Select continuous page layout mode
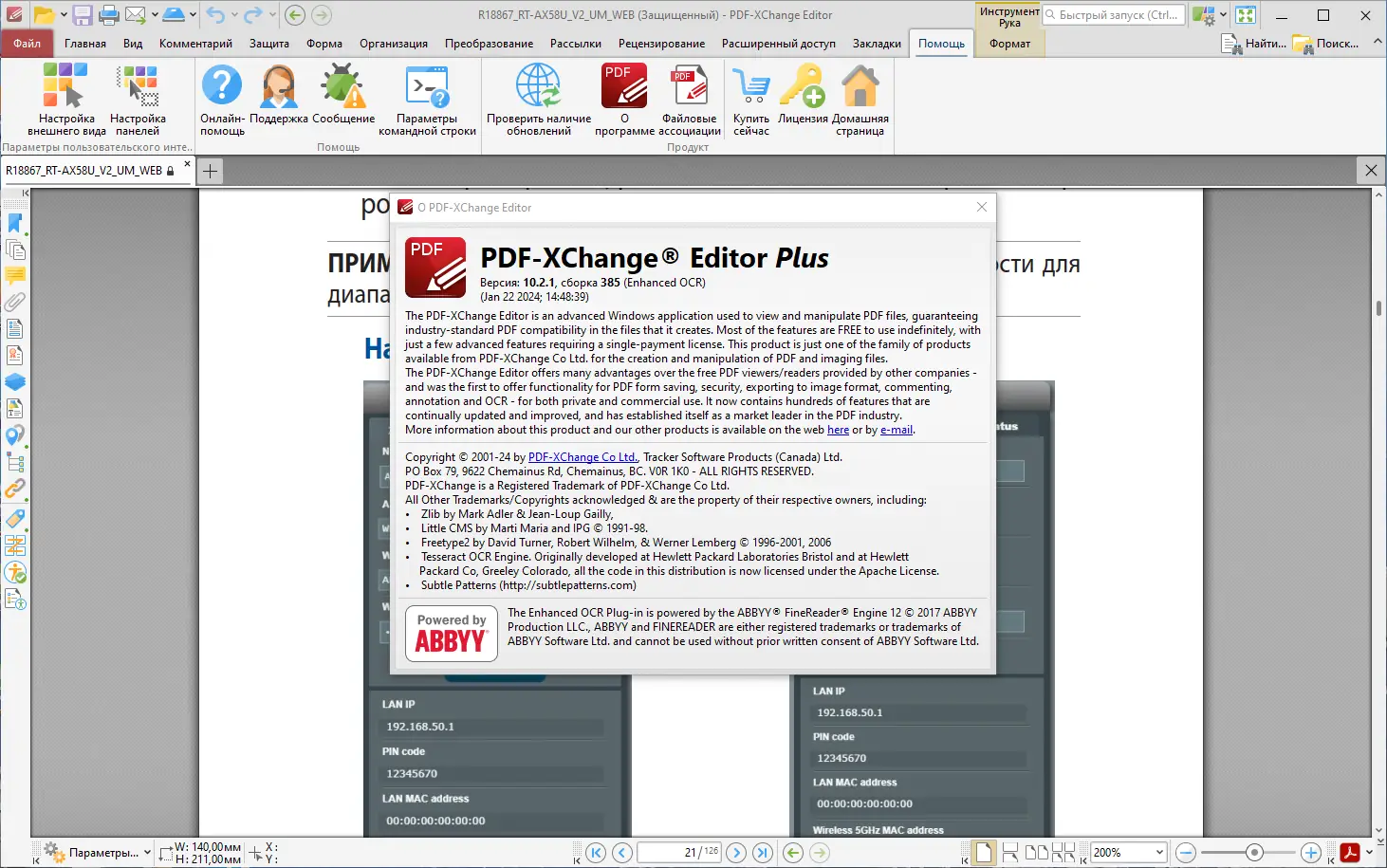This screenshot has width=1387, height=868. coord(1009,853)
